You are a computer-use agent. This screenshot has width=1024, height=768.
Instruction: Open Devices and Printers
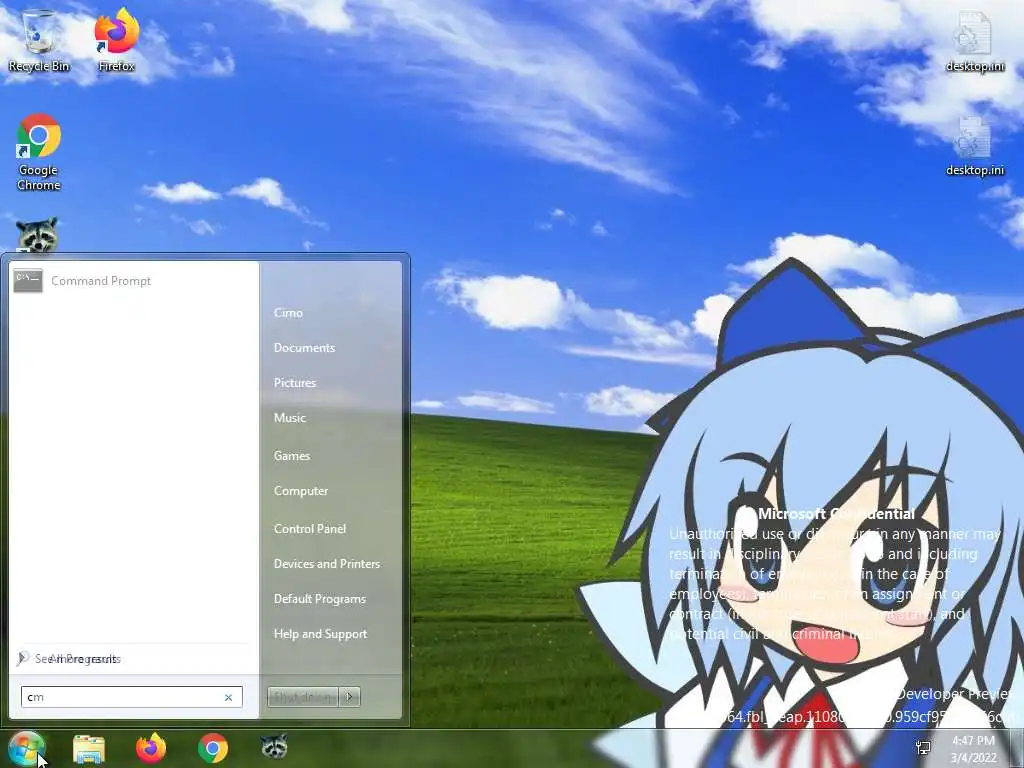(327, 564)
